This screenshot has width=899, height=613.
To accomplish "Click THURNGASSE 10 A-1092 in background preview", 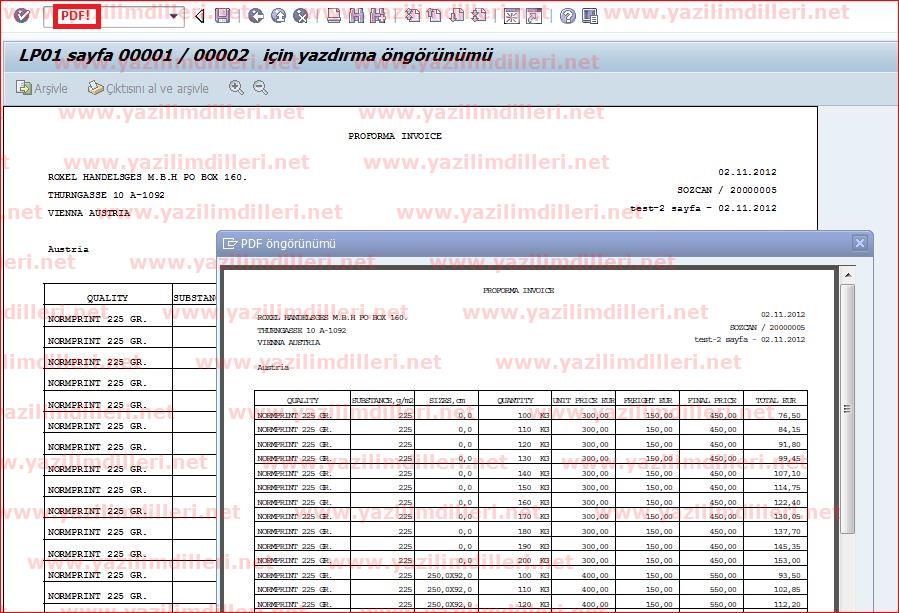I will 106,195.
